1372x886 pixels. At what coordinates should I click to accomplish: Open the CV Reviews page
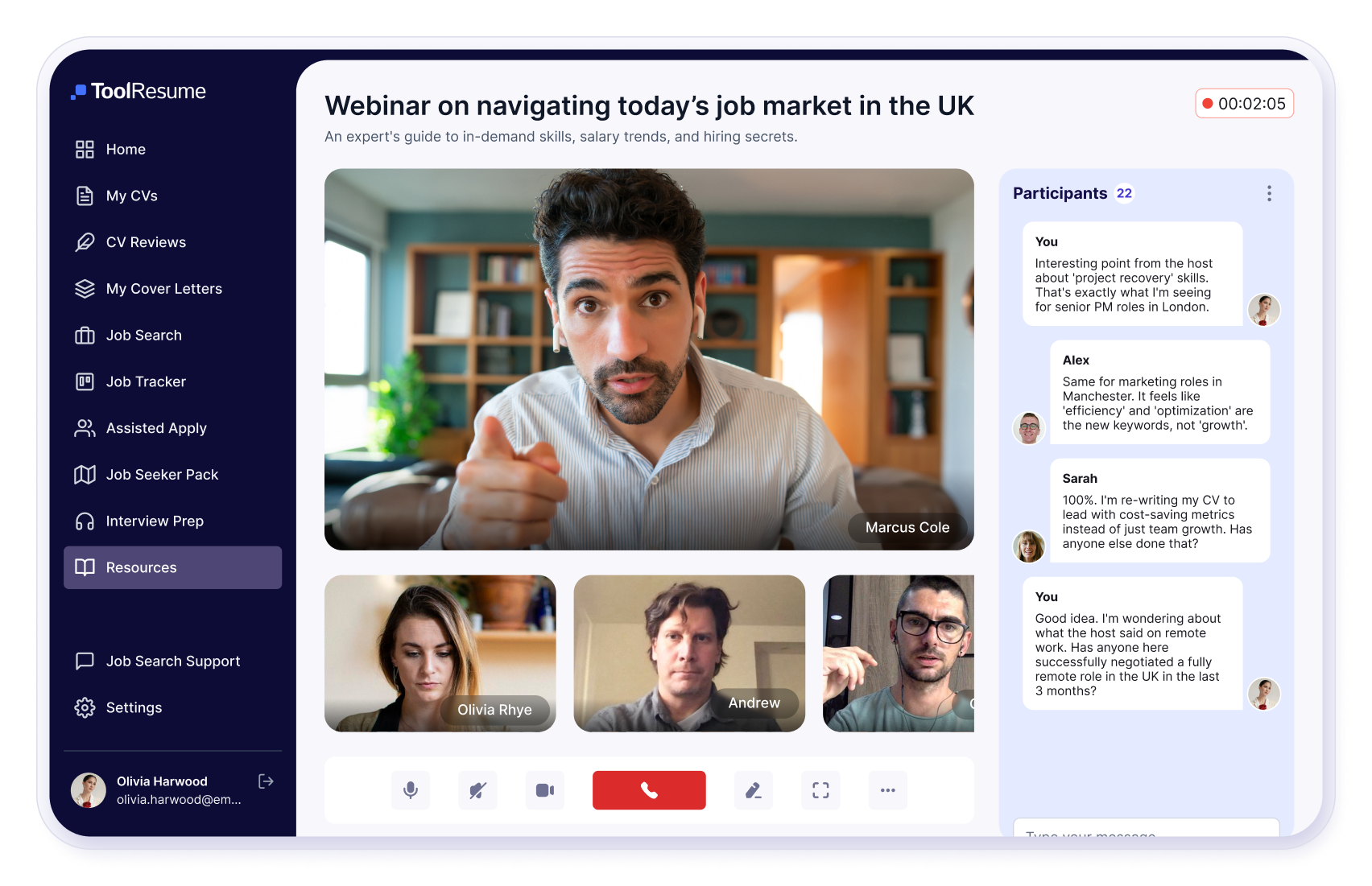(146, 241)
